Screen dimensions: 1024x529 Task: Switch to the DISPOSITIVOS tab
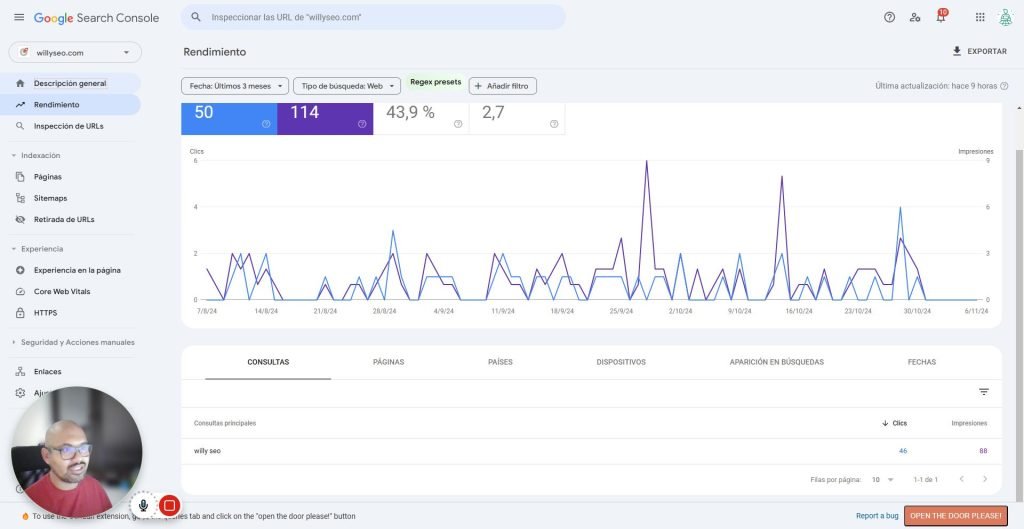click(x=621, y=362)
